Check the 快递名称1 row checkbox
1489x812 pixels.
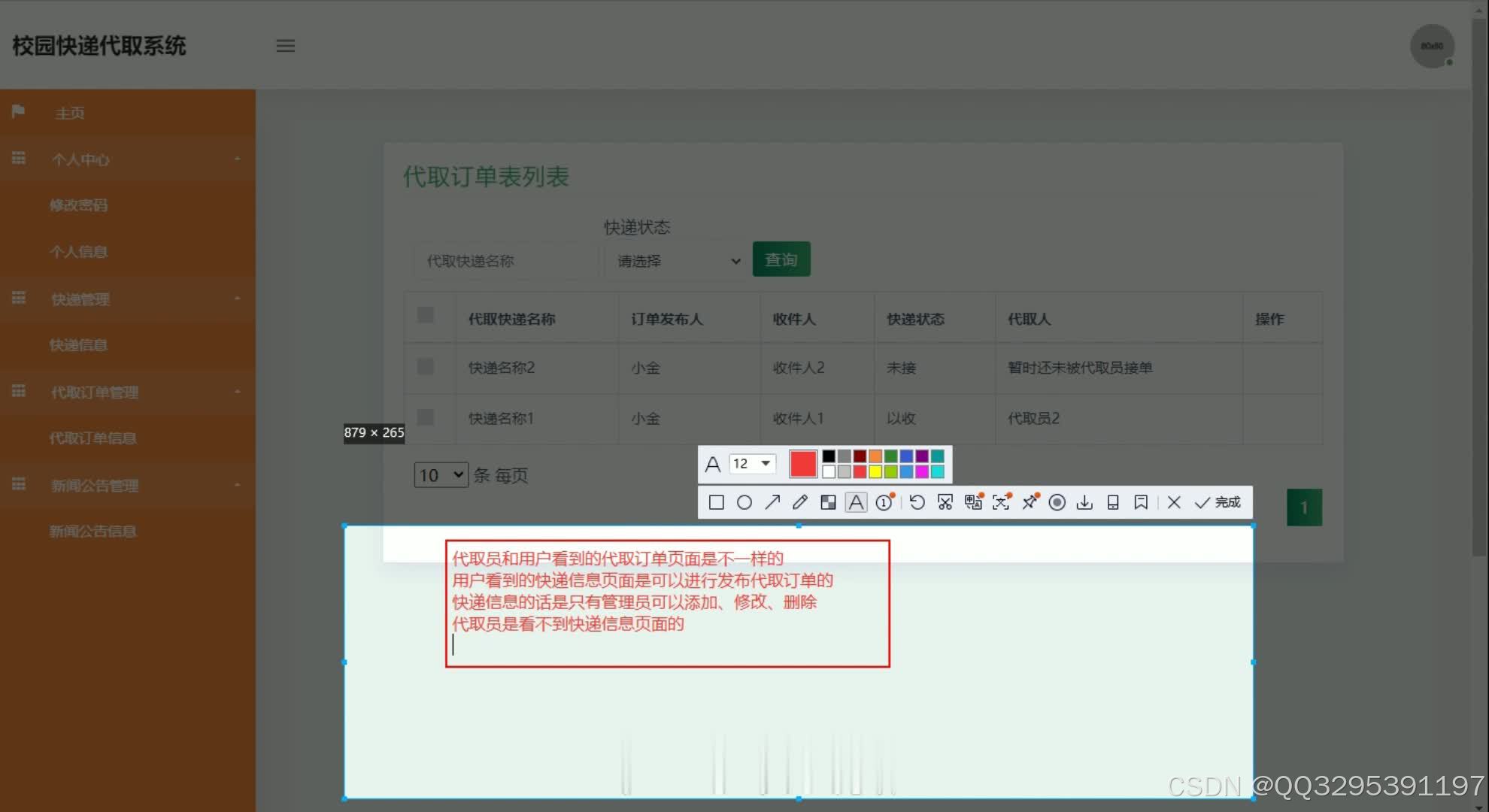click(426, 417)
